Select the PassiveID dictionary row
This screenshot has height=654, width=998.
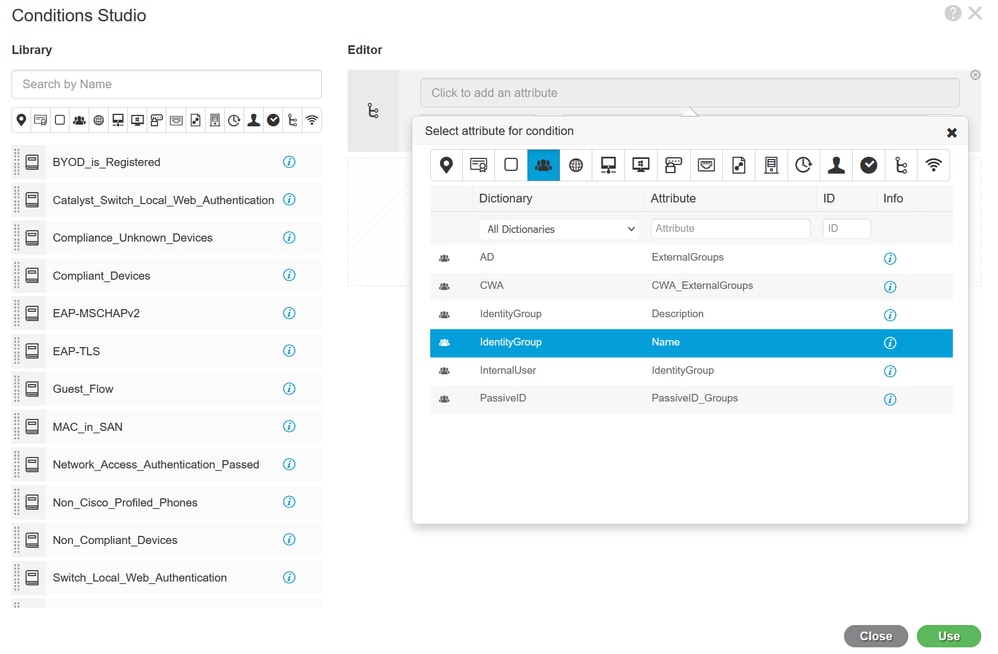[x=691, y=399]
